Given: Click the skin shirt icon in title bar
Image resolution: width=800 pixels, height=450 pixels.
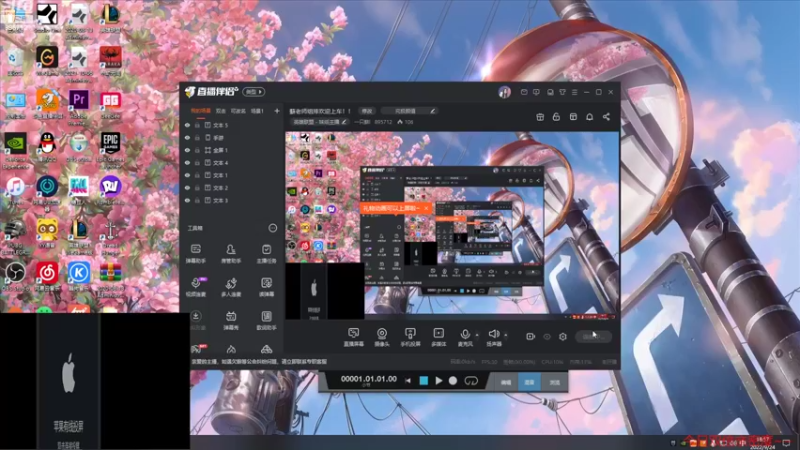Looking at the screenshot, I should 562,92.
